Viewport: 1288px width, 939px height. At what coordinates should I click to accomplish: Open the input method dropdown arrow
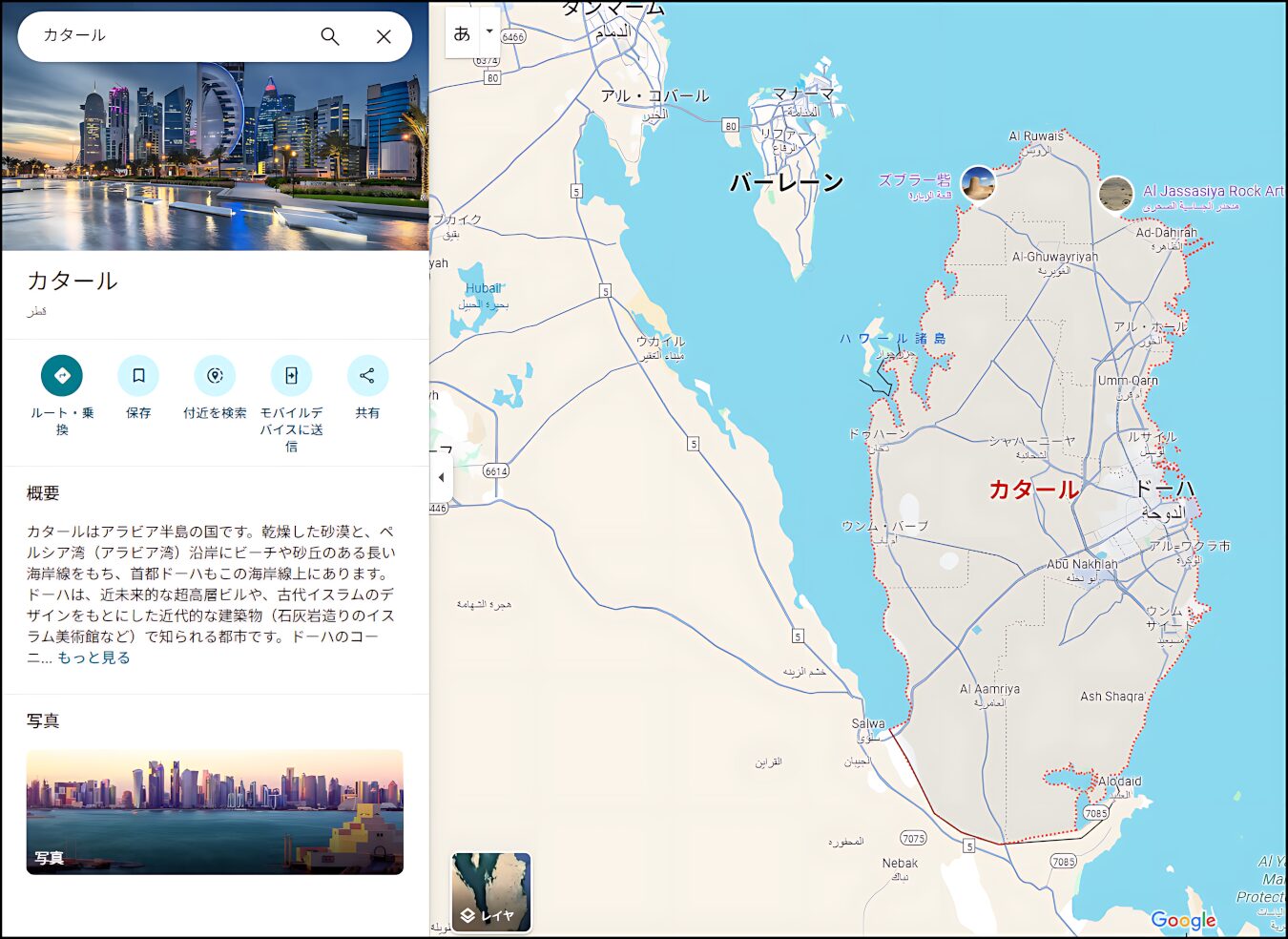489,31
